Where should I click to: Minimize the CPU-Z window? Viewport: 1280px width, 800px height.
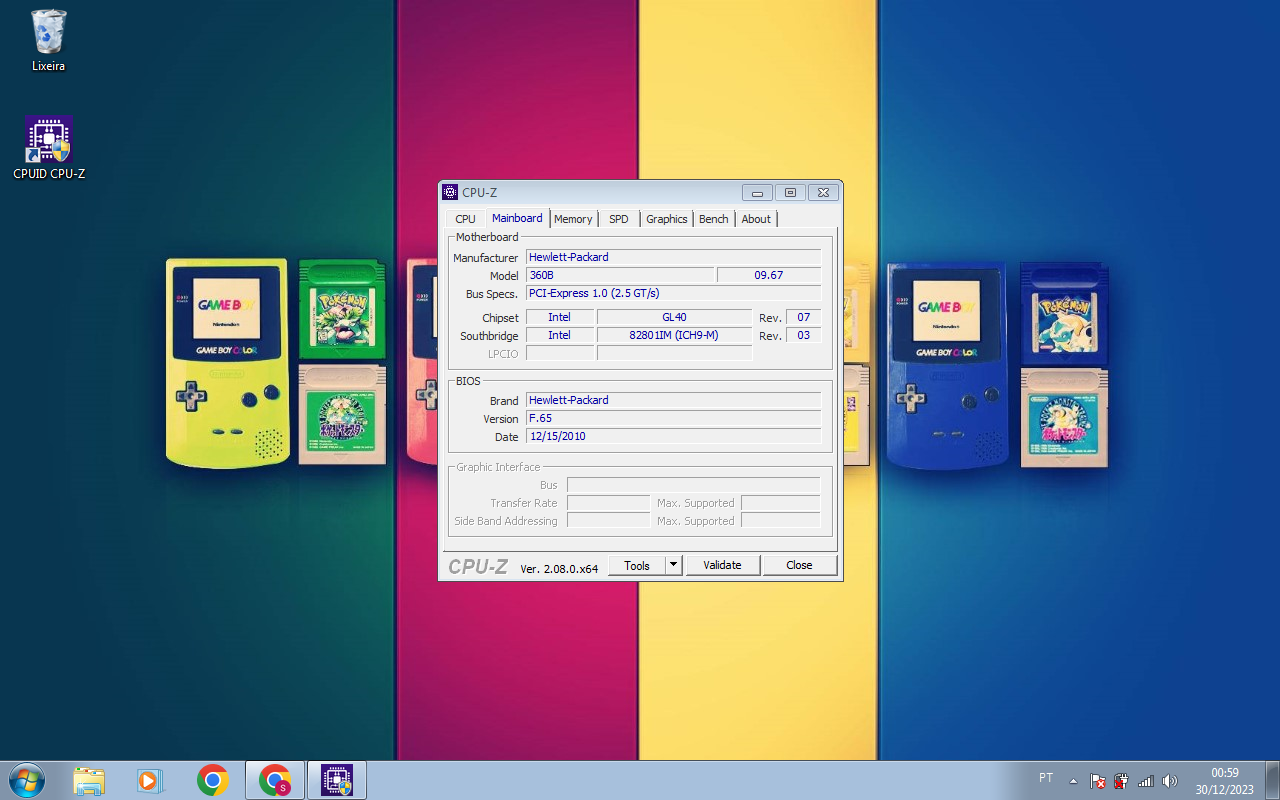point(757,192)
